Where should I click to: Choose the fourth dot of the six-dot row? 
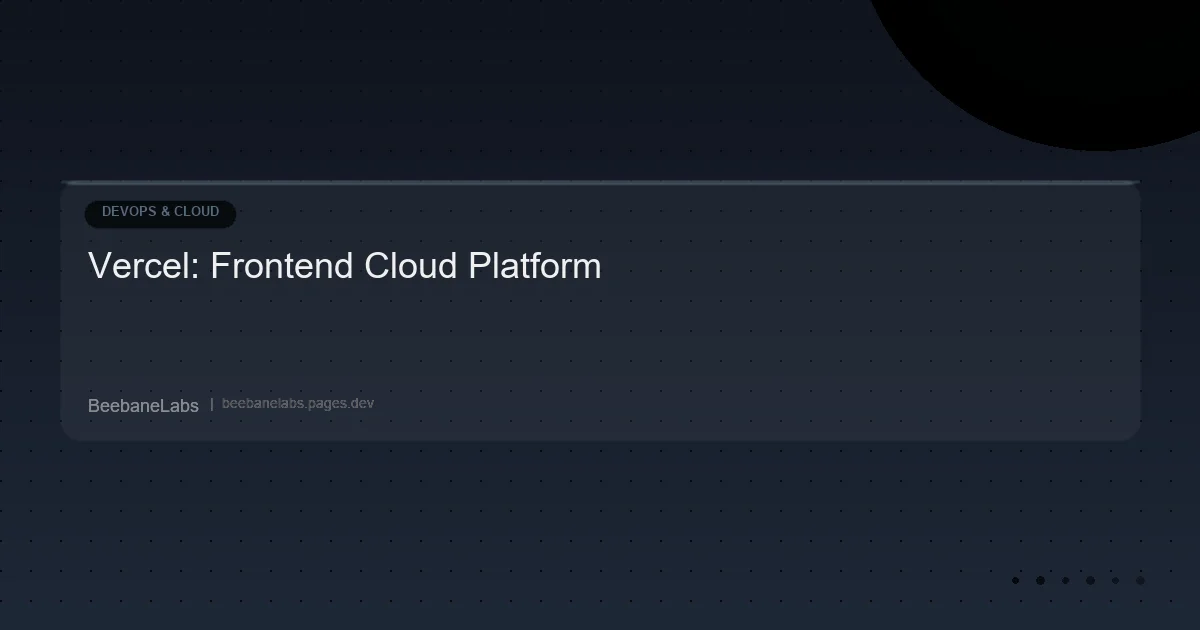point(1090,580)
